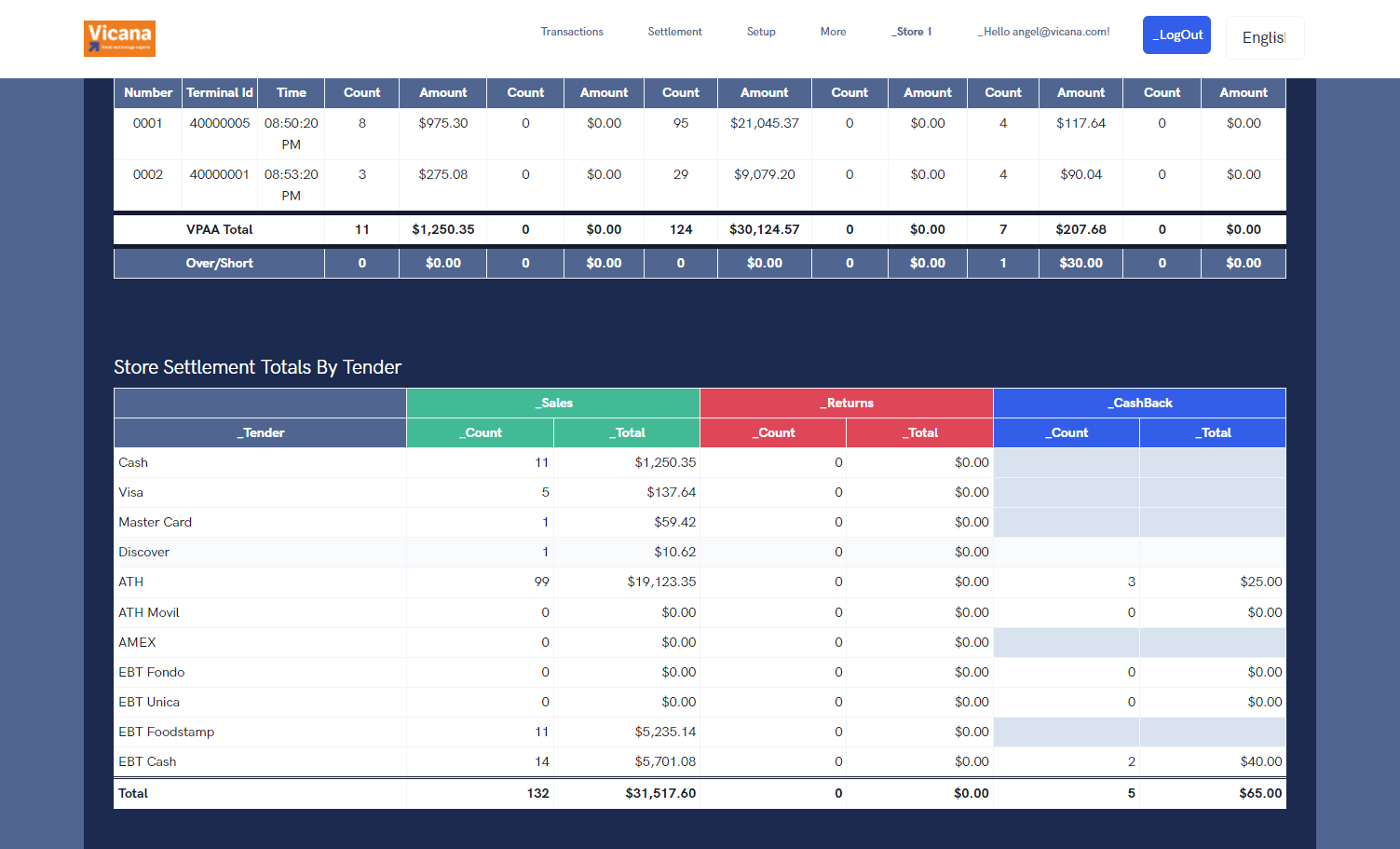Screen dimensions: 1400x849
Task: Click the $5,701.08 EBT Cash total
Action: 665,761
